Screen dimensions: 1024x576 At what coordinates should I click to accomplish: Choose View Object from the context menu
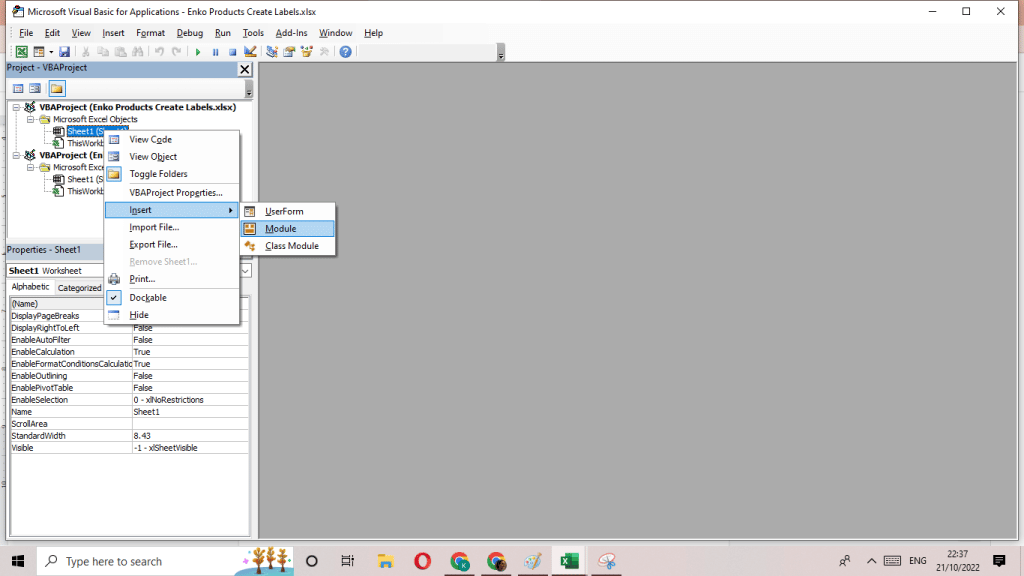tap(172, 157)
